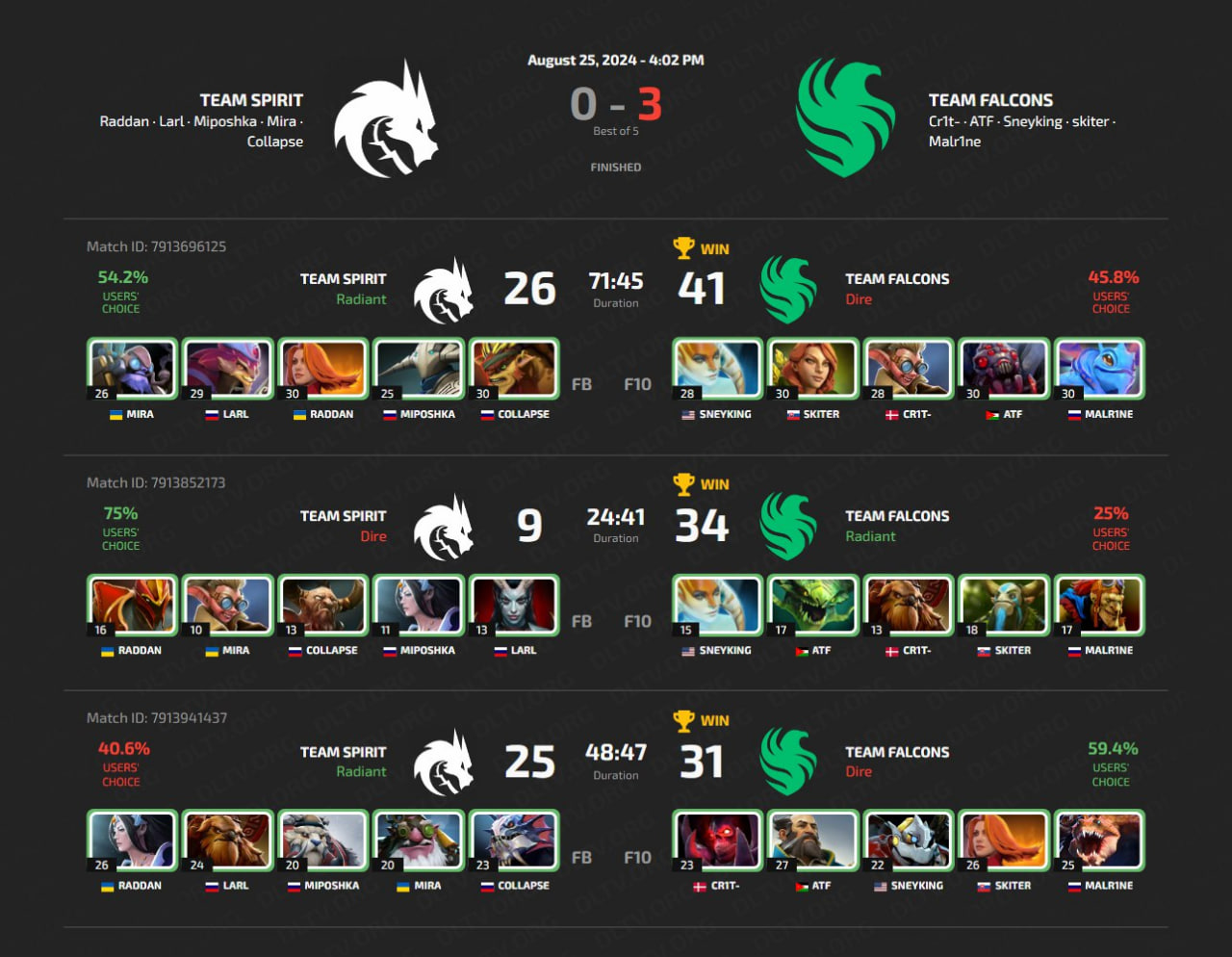Viewport: 1232px width, 957px height.
Task: Select Larl's Queen of Pain portrait
Action: 514,606
